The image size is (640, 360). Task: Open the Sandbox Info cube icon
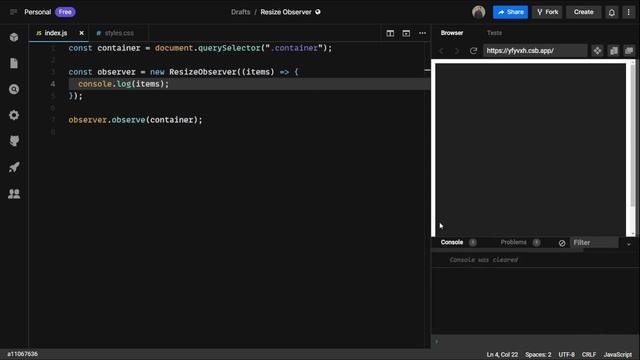(x=14, y=37)
